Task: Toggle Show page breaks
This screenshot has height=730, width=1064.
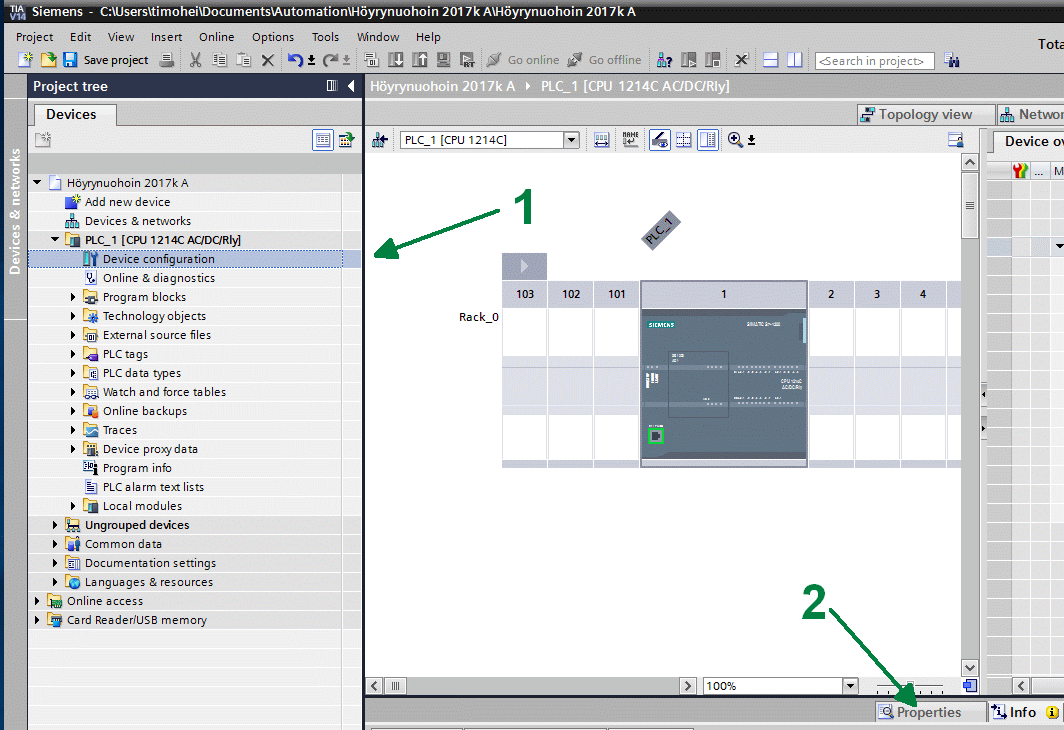Action: coord(683,140)
